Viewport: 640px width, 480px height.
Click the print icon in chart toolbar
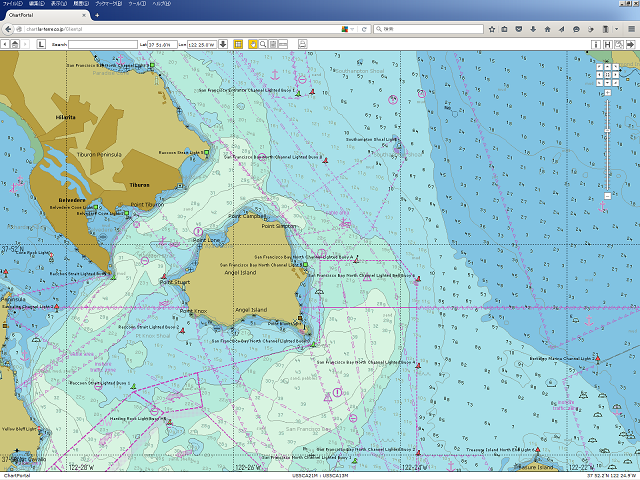pos(302,44)
